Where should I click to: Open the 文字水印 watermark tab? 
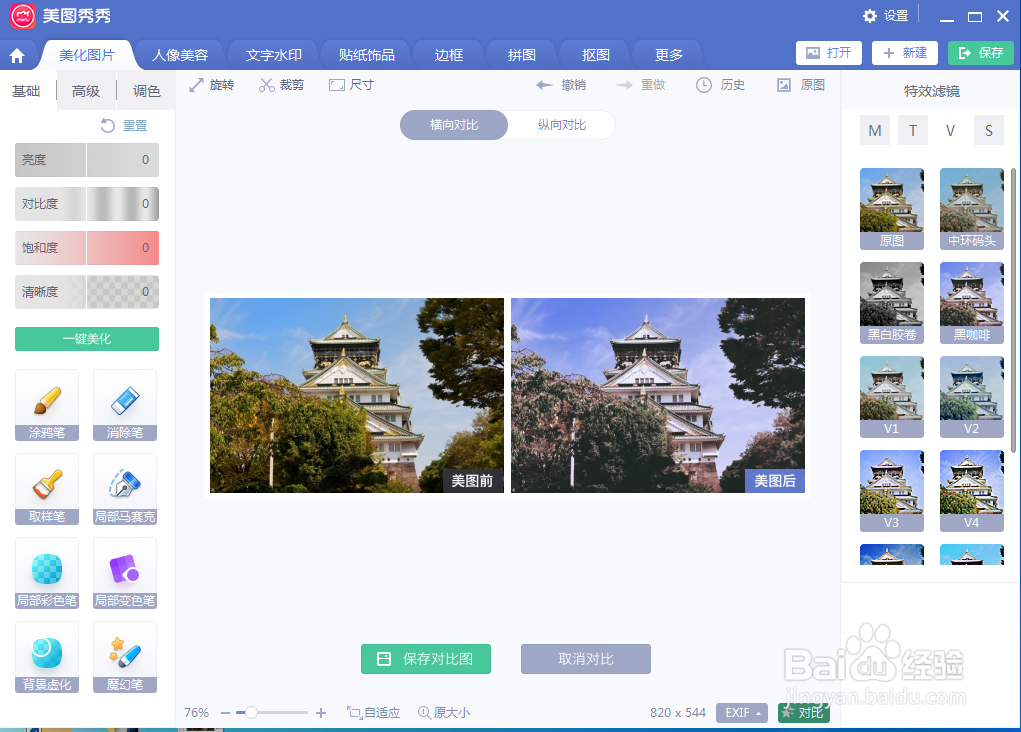272,54
